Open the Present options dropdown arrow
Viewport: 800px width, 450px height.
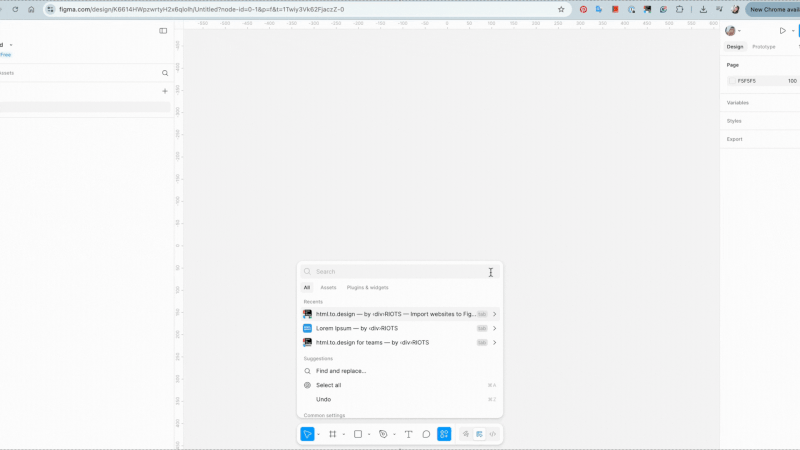pyautogui.click(x=793, y=31)
